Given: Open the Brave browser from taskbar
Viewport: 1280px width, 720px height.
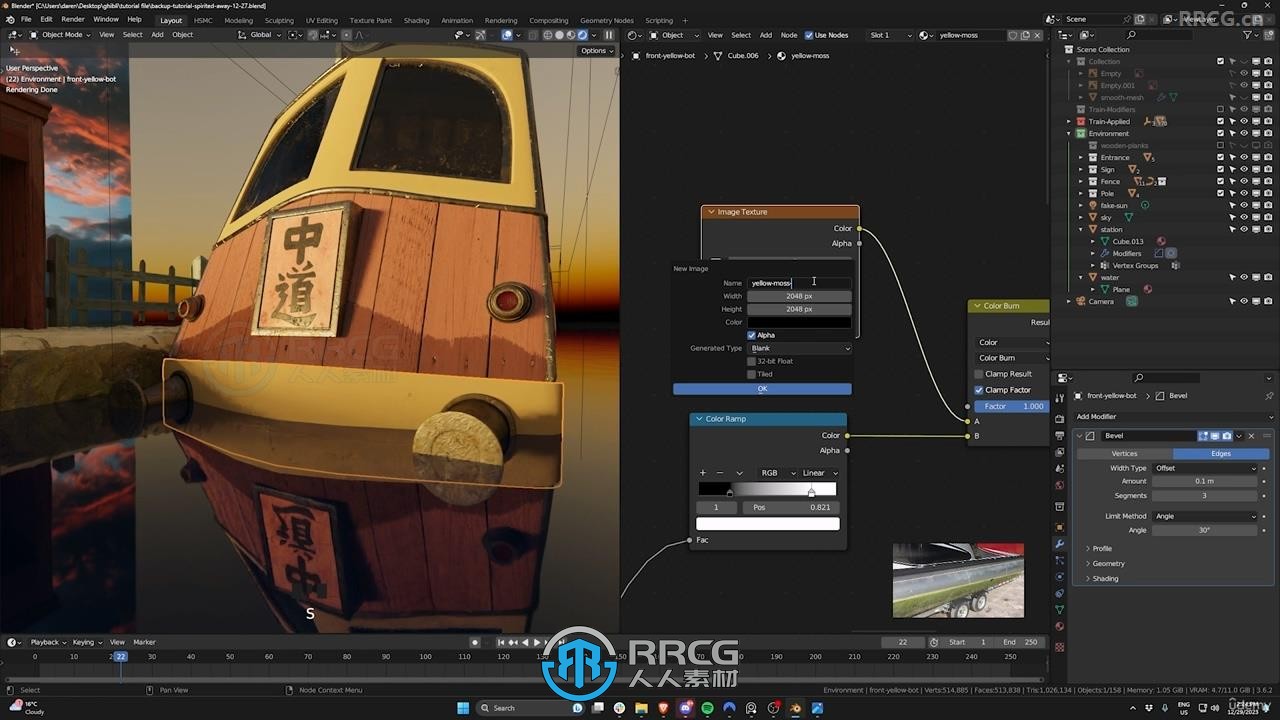Looking at the screenshot, I should (663, 708).
